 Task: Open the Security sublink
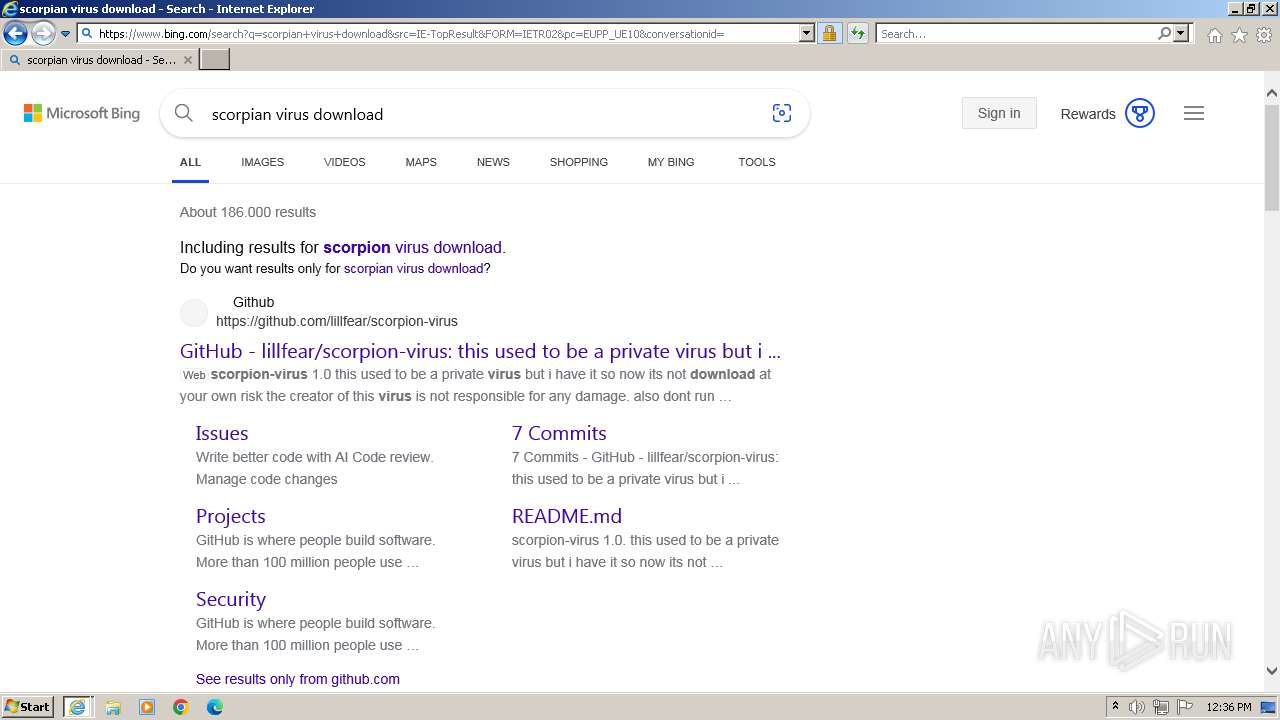pyautogui.click(x=231, y=599)
